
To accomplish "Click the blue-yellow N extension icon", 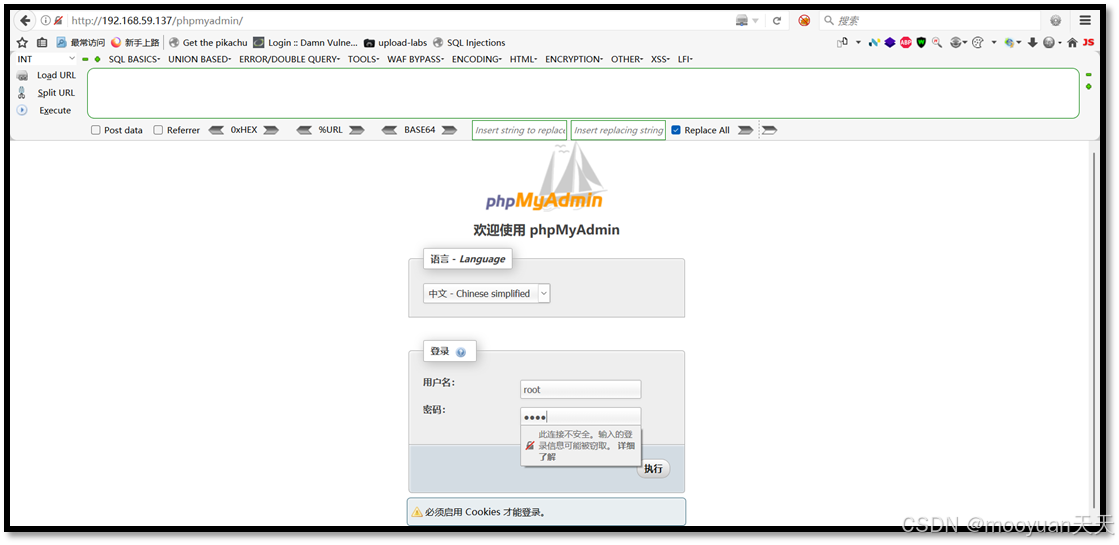I will coord(874,42).
